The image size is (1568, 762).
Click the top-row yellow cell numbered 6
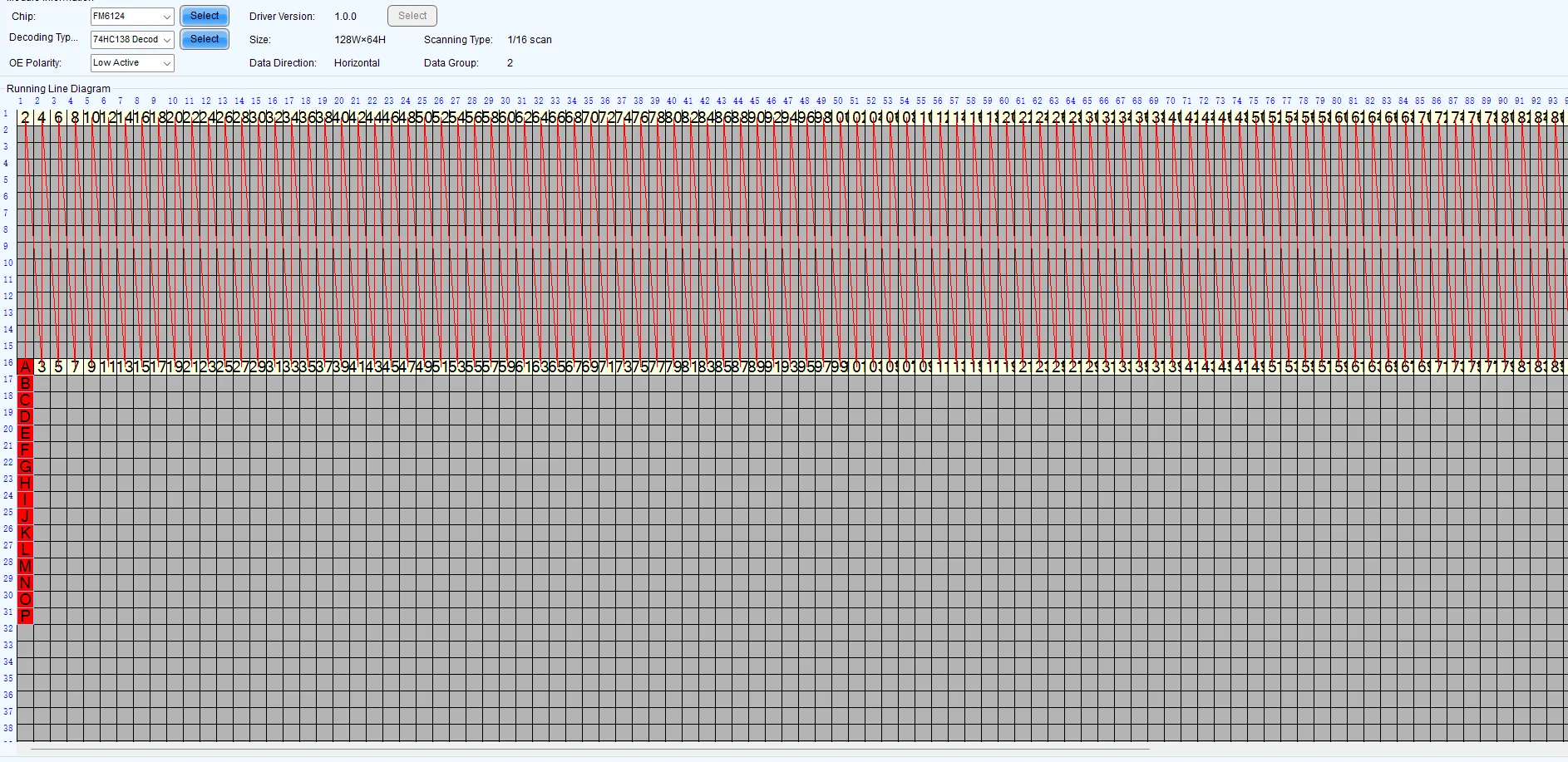point(58,117)
